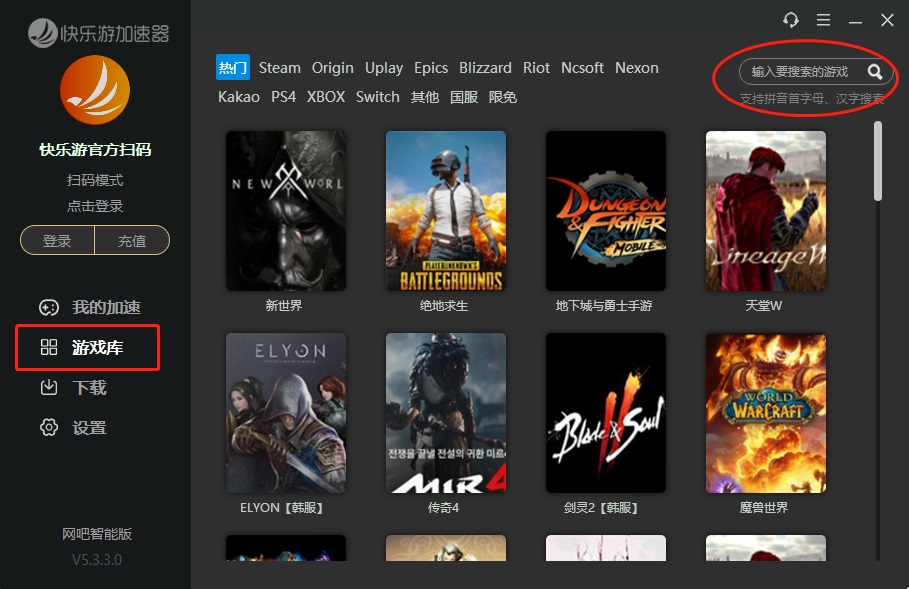Image resolution: width=909 pixels, height=589 pixels.
Task: Click the 充值 recharge button
Action: (x=132, y=240)
